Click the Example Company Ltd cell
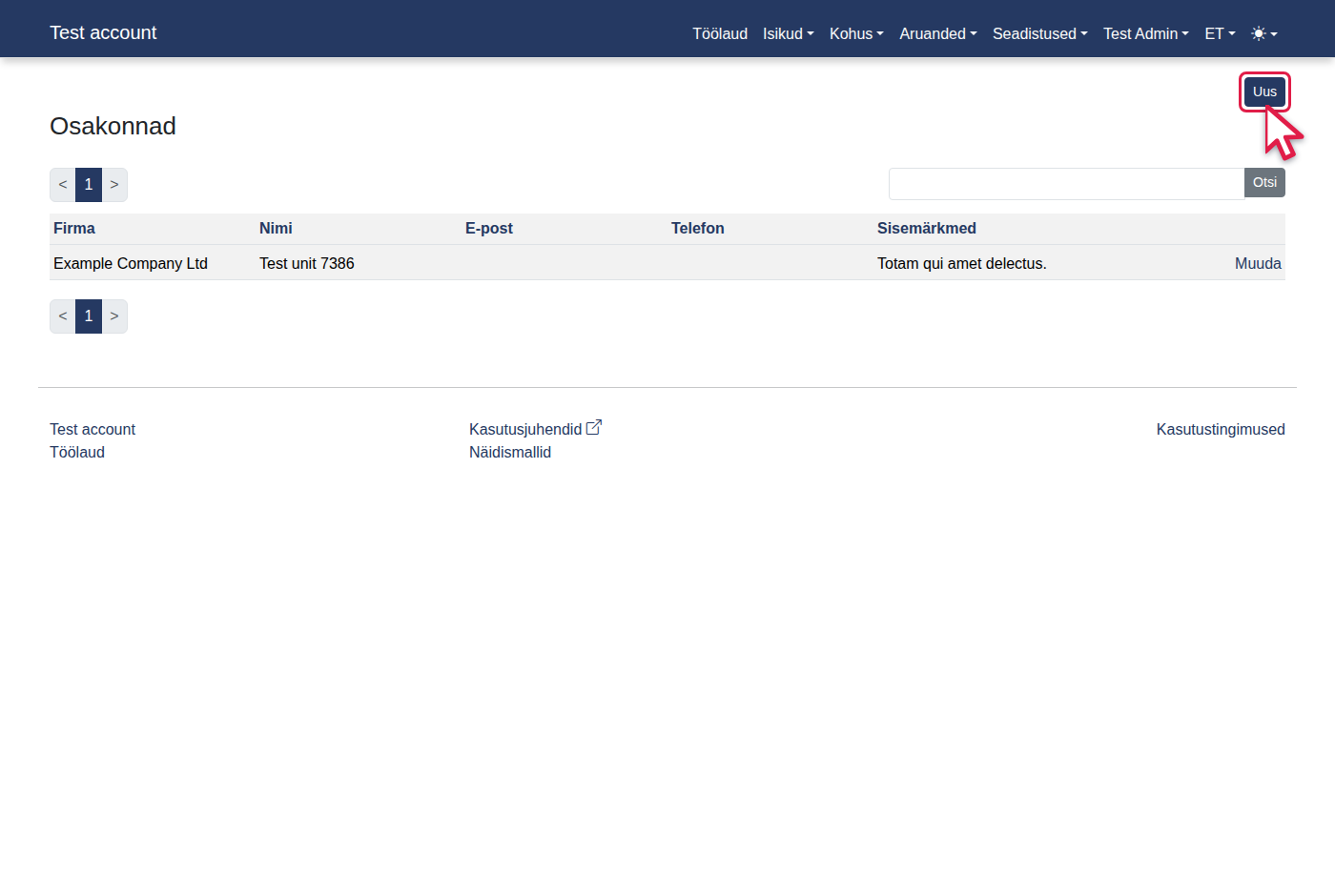Screen dimensions: 1335x896 (131, 263)
